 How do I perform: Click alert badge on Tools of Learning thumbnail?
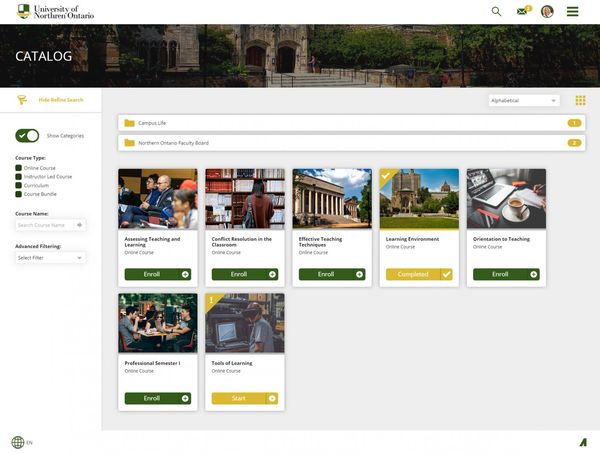tap(212, 300)
